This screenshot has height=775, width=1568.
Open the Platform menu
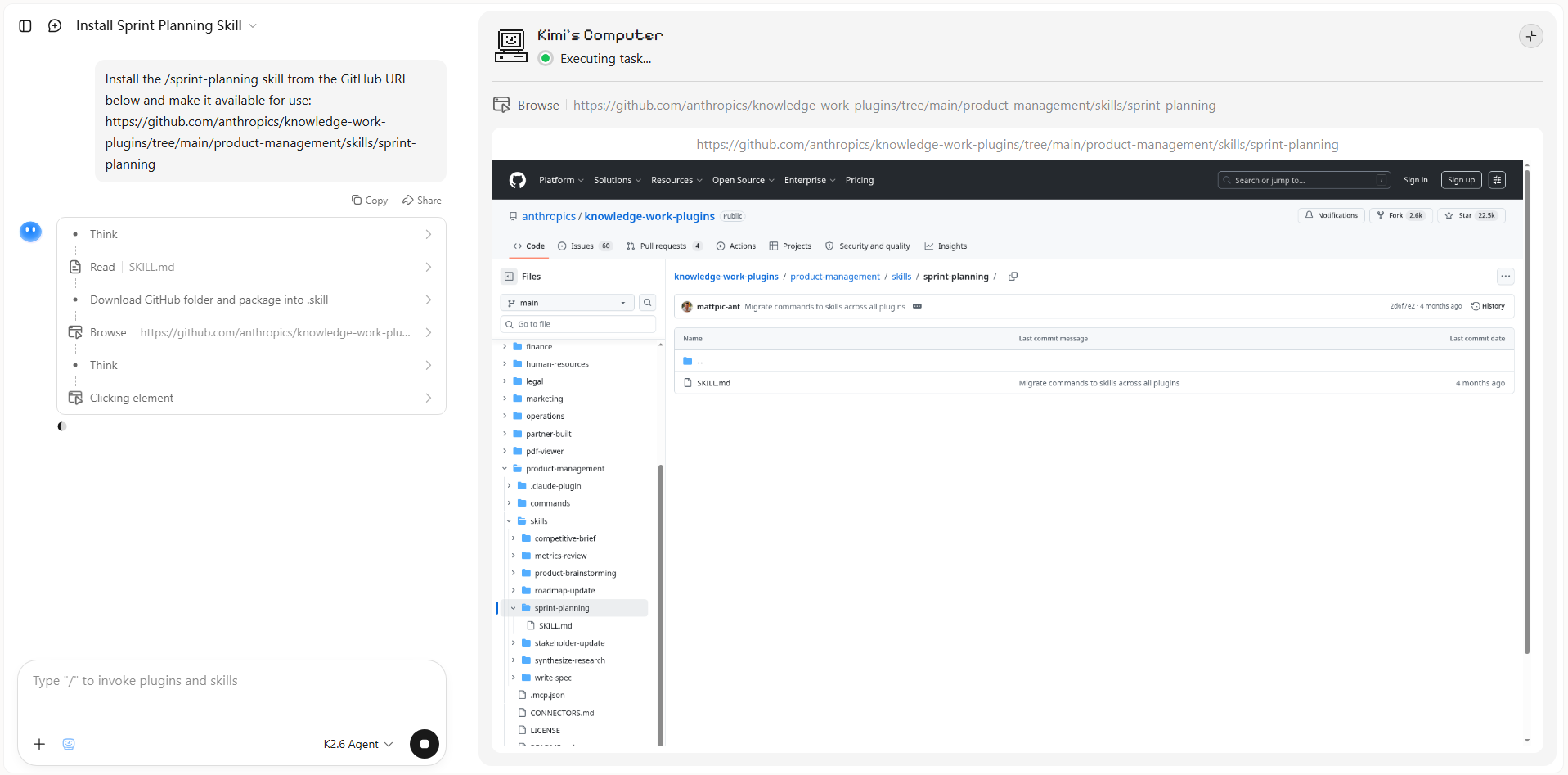[561, 180]
